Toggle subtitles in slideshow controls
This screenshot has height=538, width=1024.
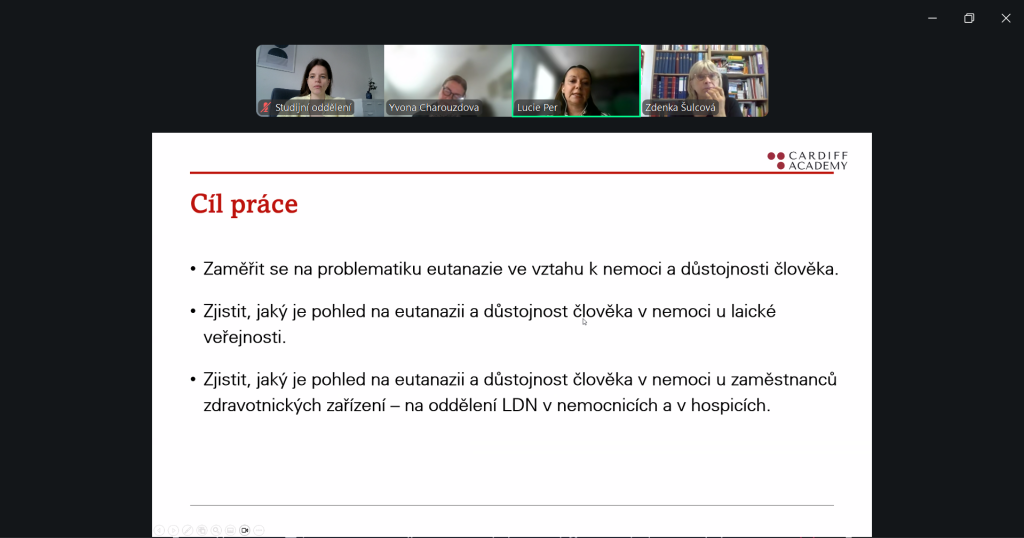pyautogui.click(x=231, y=530)
